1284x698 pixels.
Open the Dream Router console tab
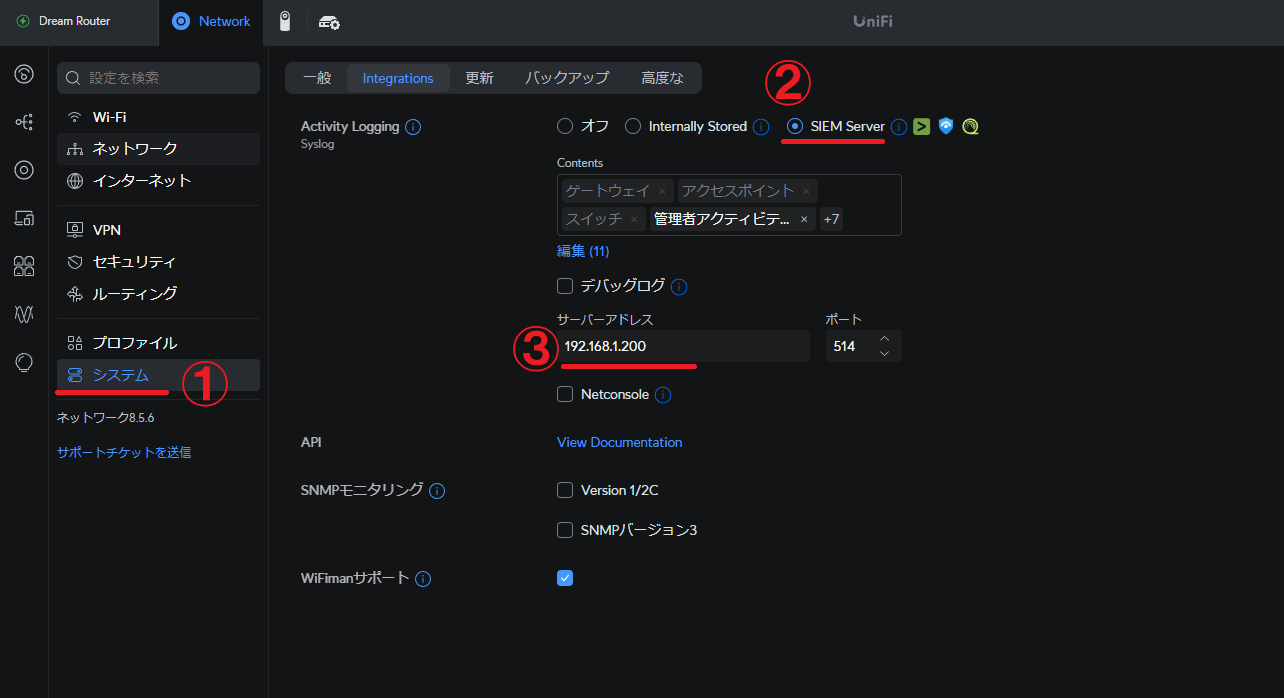[x=79, y=21]
